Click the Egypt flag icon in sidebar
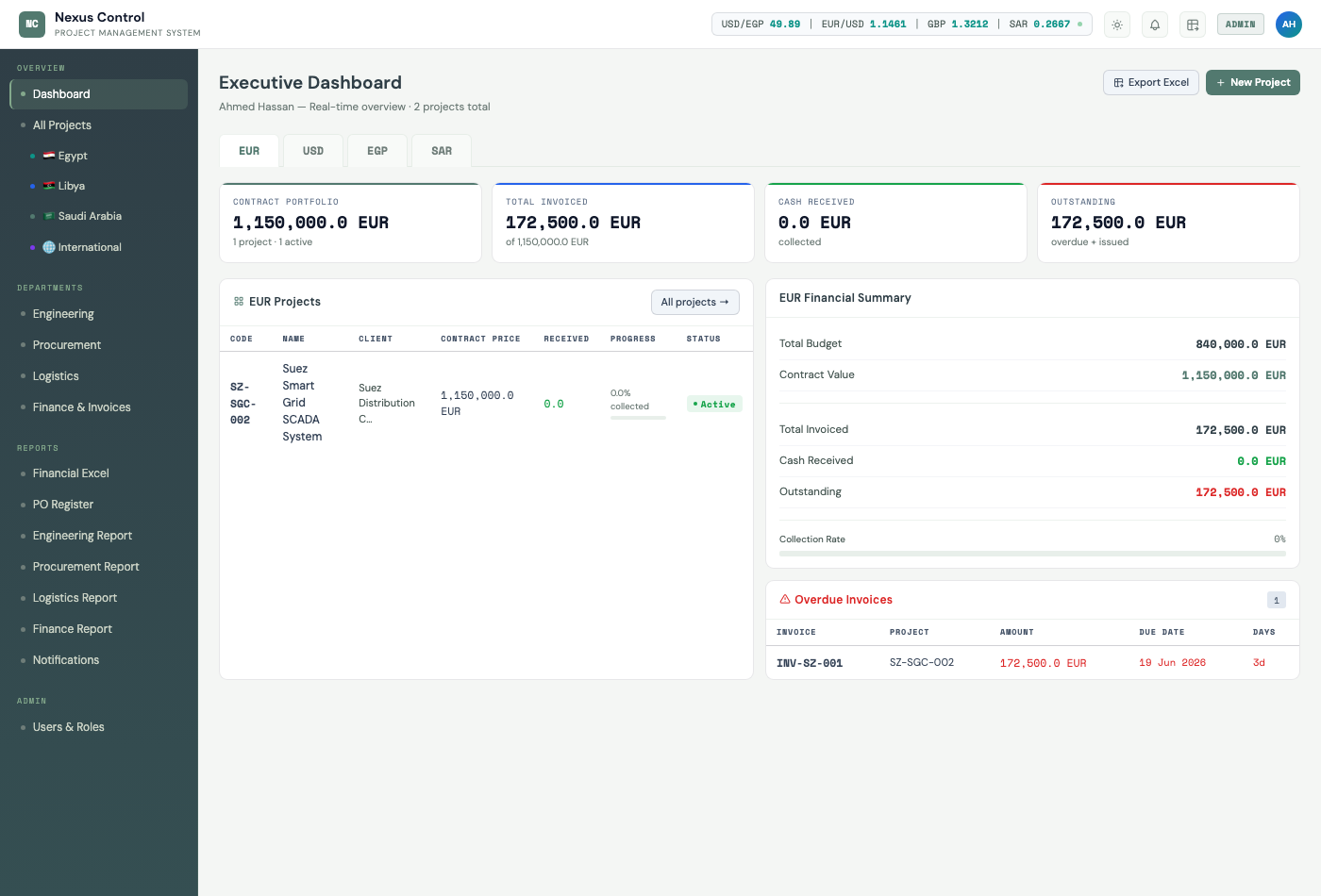This screenshot has width=1321, height=896. click(49, 156)
